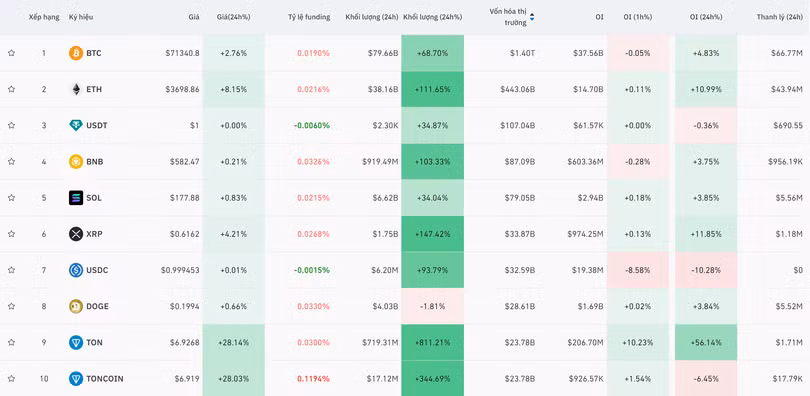Viewport: 810px width, 396px height.
Task: Sort by Xếp hạng column header
Action: (44, 17)
